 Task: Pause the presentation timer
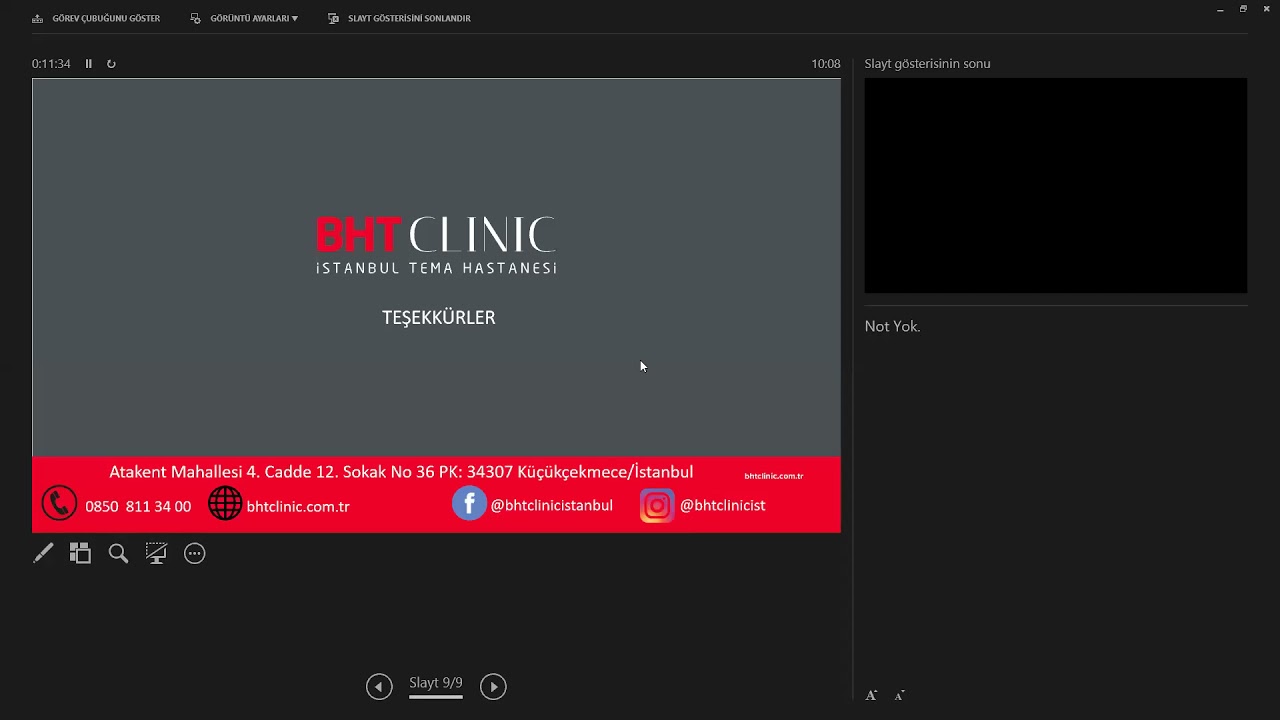click(x=88, y=64)
